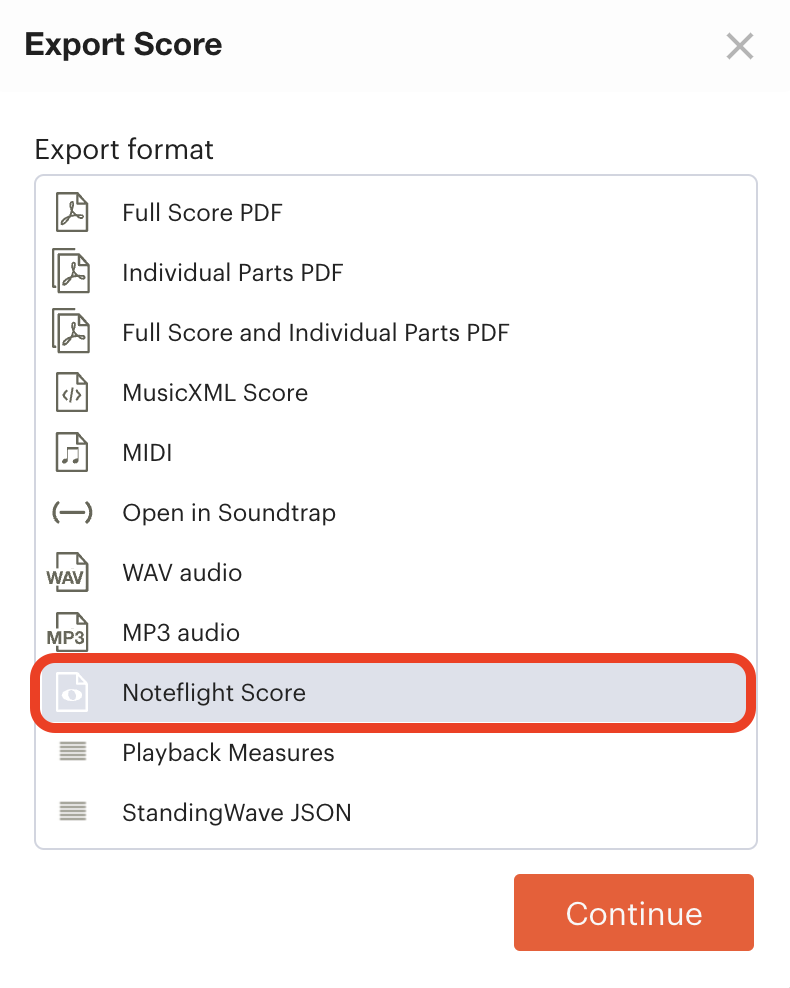
Task: Click the MusicXML code file icon
Action: click(72, 393)
